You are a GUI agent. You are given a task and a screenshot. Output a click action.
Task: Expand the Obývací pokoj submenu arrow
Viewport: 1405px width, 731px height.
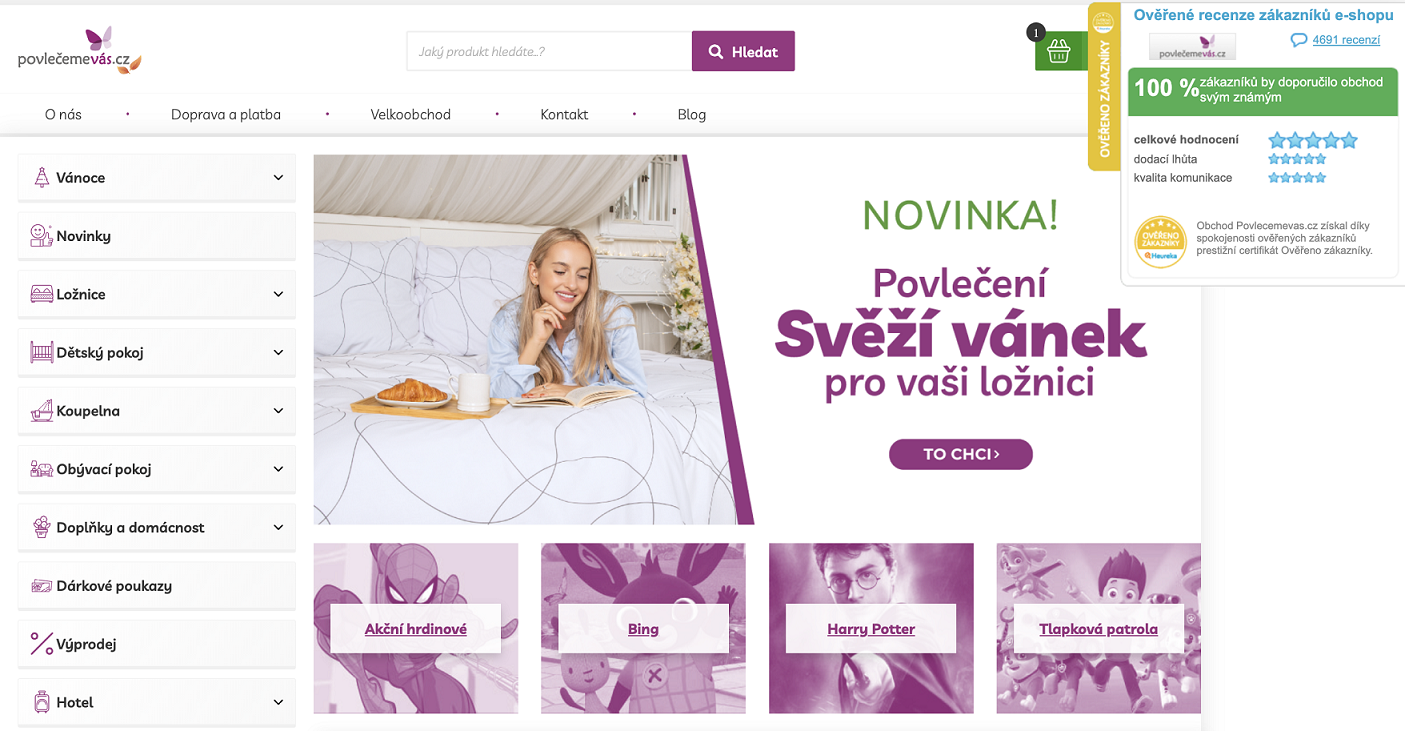[278, 469]
